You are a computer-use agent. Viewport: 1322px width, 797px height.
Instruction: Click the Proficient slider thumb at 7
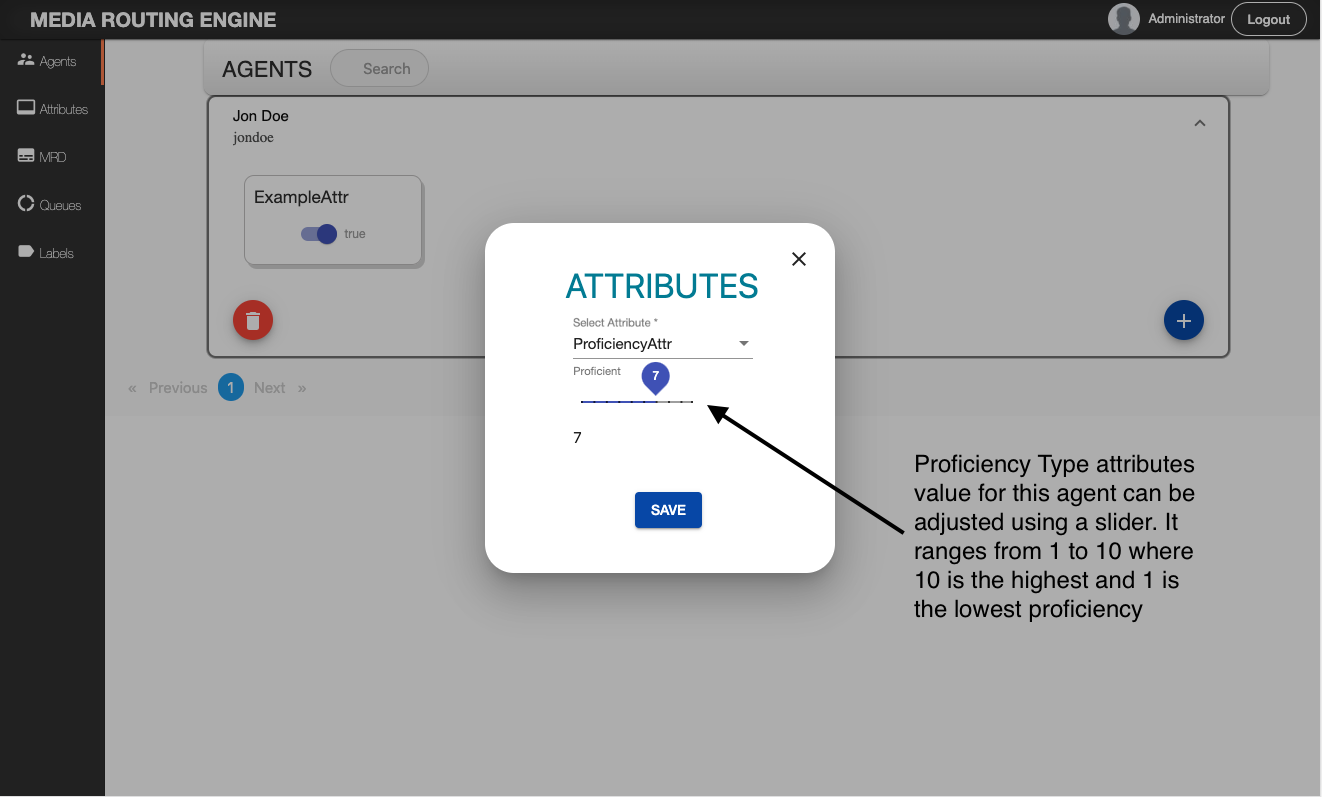[656, 401]
